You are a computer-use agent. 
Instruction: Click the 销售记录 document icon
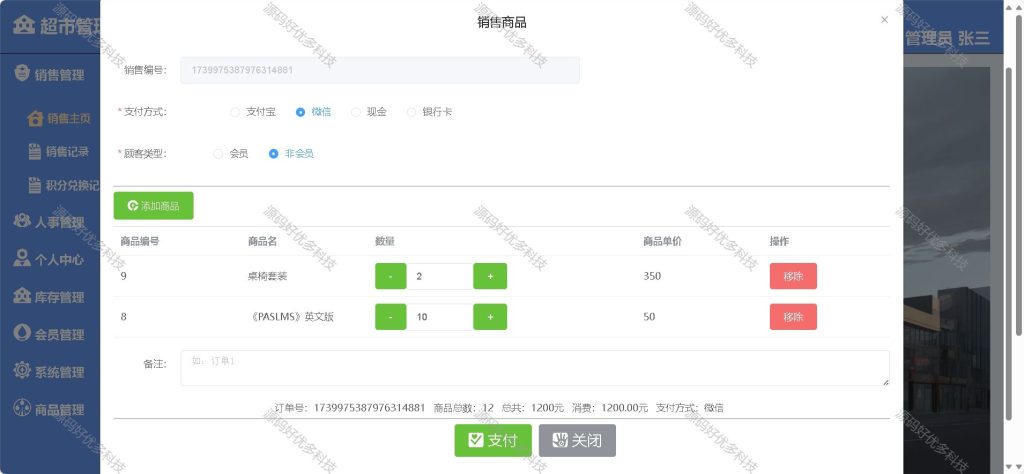tap(35, 151)
